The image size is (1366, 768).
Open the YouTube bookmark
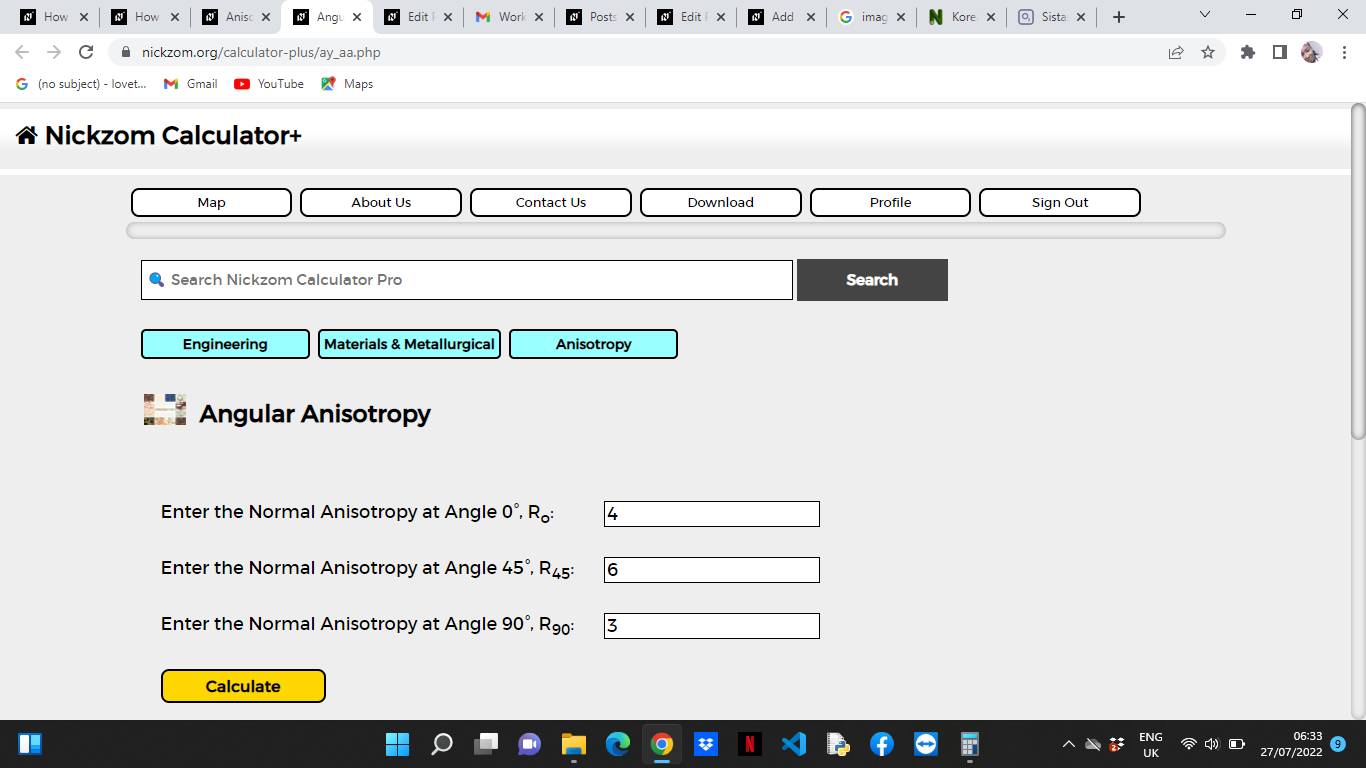coord(269,84)
